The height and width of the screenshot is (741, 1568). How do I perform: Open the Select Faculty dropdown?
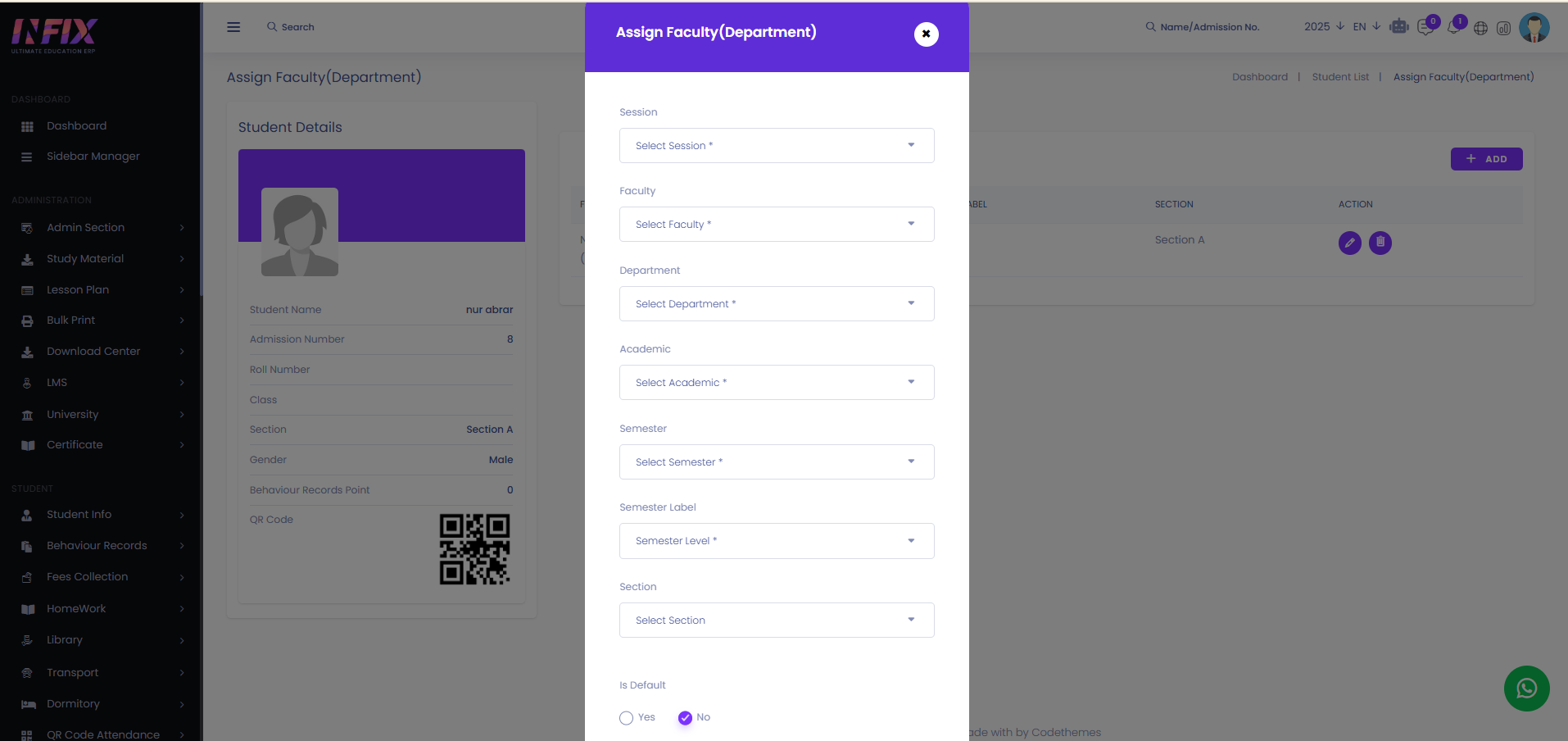click(777, 224)
